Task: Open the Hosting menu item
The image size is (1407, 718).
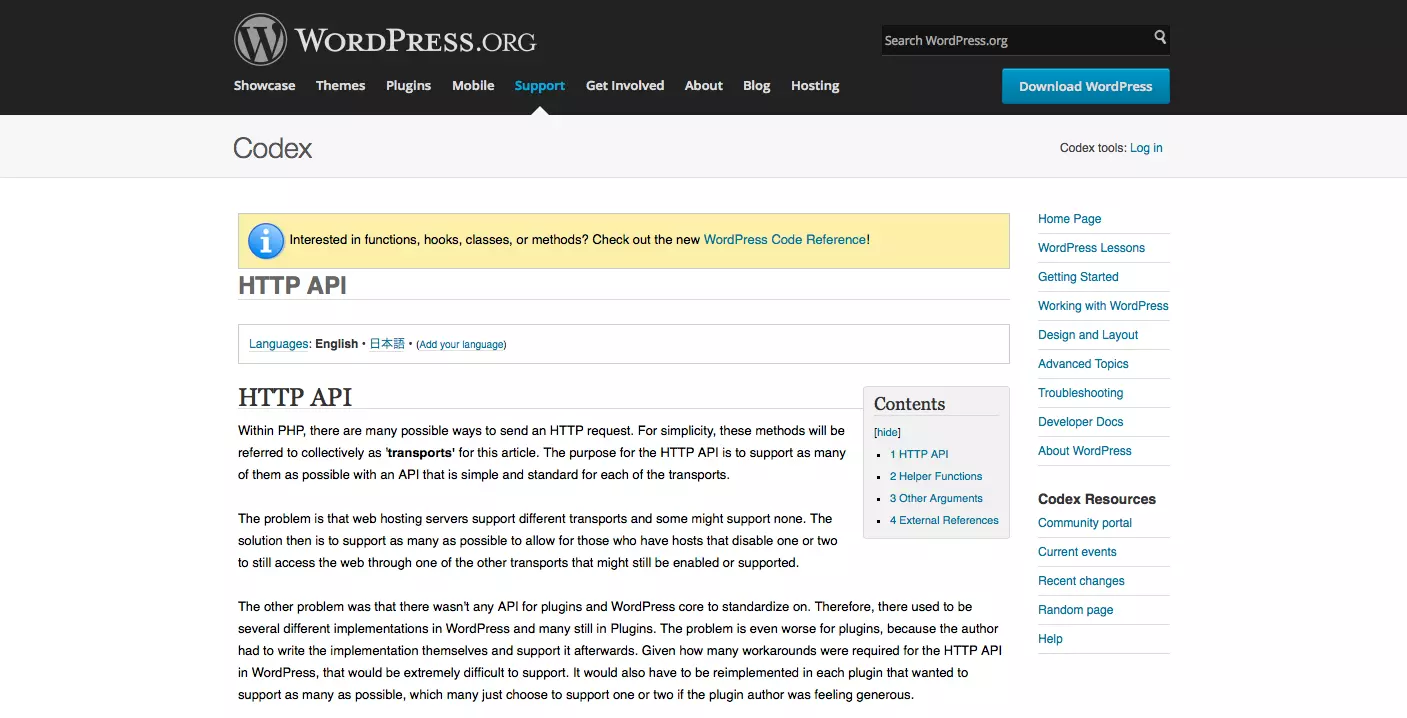Action: [815, 86]
